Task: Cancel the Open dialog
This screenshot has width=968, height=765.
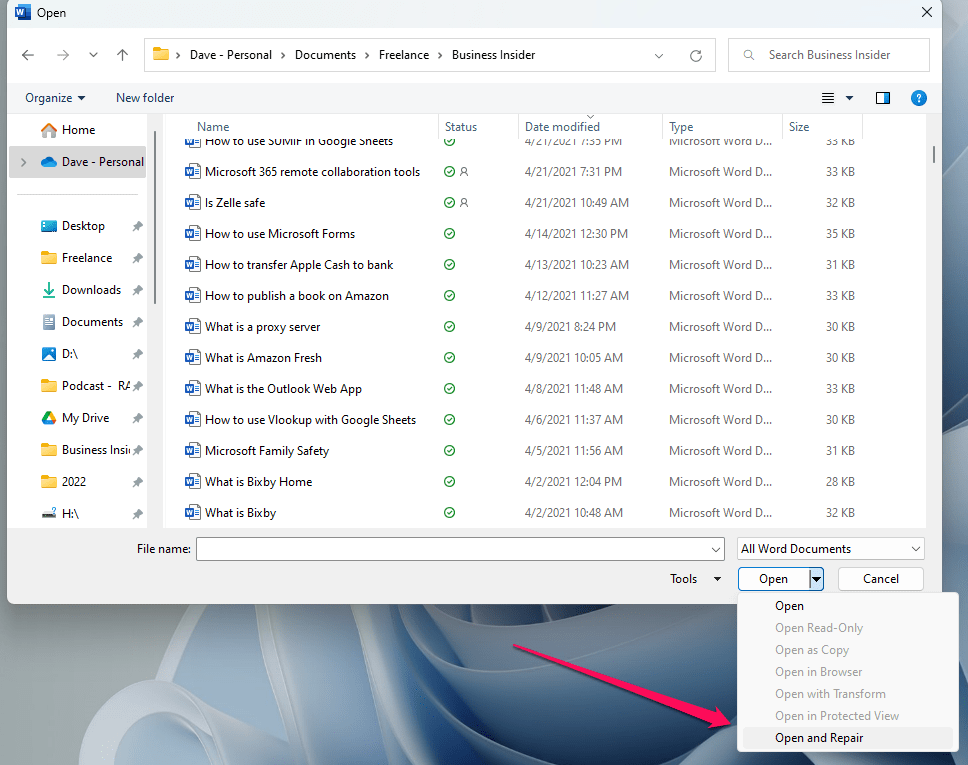Action: tap(880, 579)
